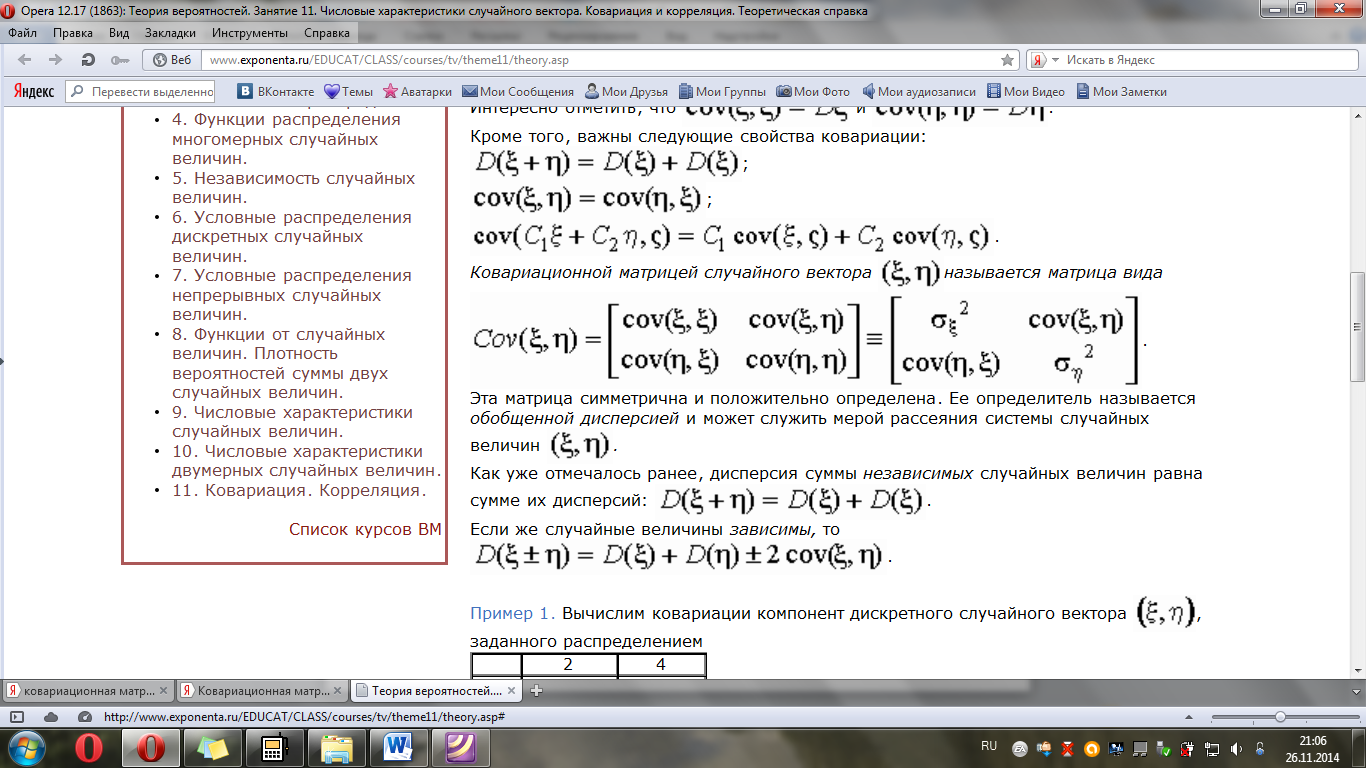Open the Мои Друзья bookmark
Image resolution: width=1366 pixels, height=768 pixels.
click(x=626, y=92)
